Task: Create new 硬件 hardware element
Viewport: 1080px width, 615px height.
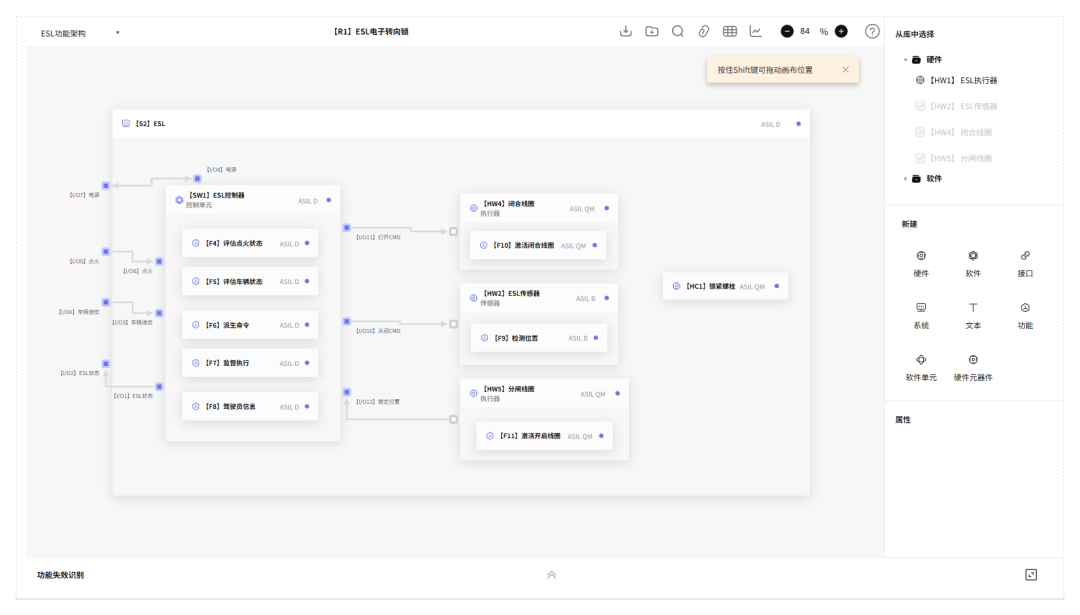Action: [x=921, y=263]
